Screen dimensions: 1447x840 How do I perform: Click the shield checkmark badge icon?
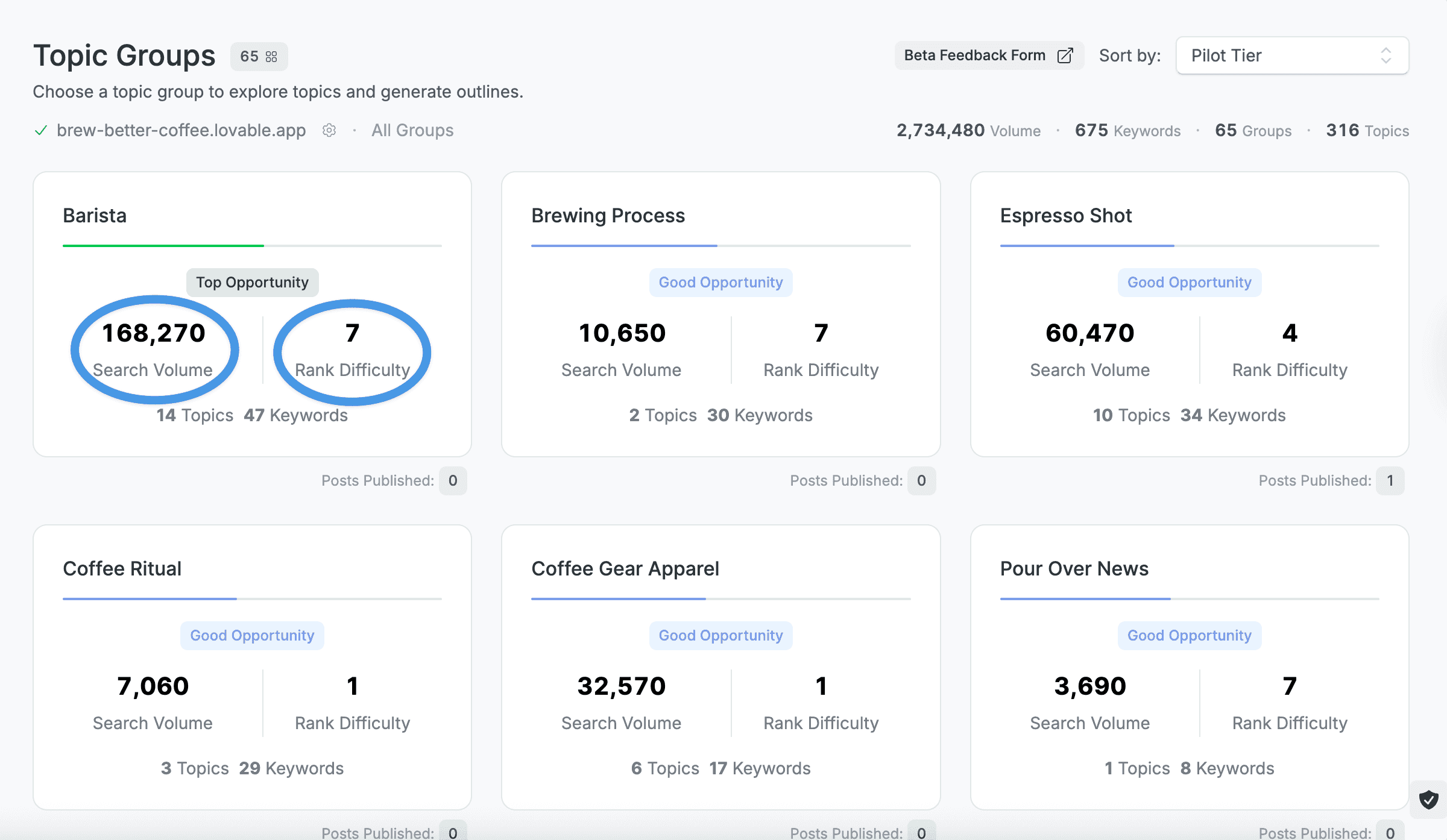pos(1428,800)
